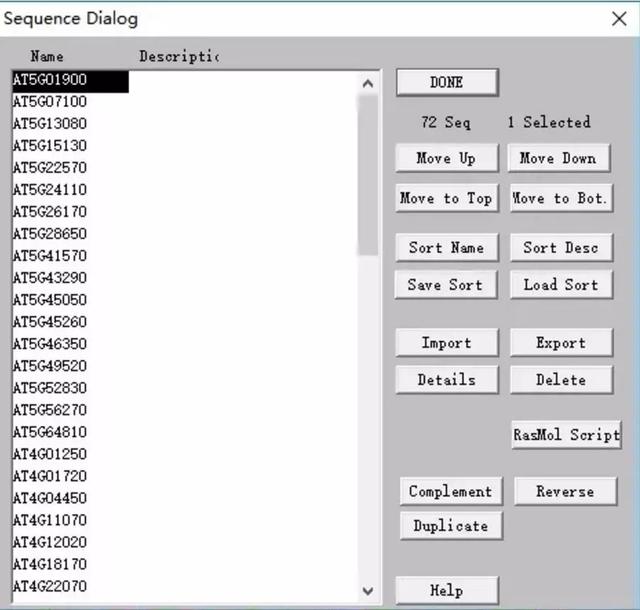Image resolution: width=640 pixels, height=610 pixels.
Task: Select sequence AT4G12020
Action: point(50,543)
